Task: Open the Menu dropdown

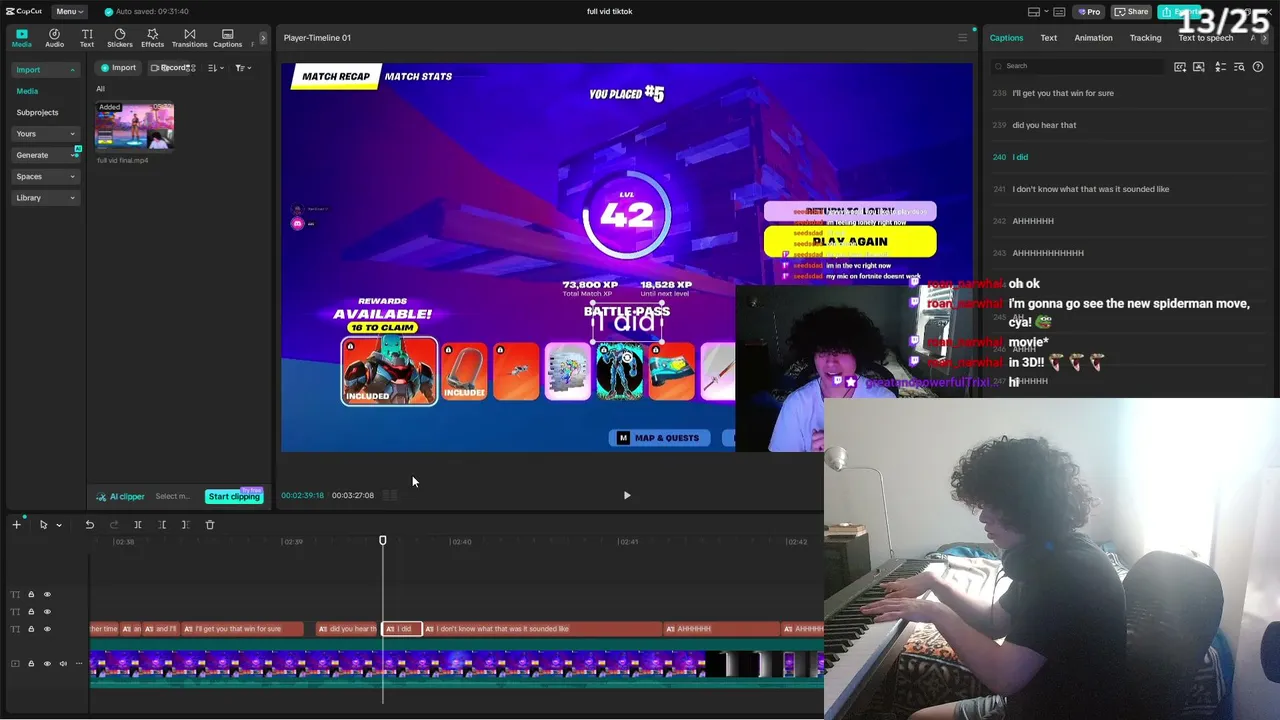Action: pos(68,12)
